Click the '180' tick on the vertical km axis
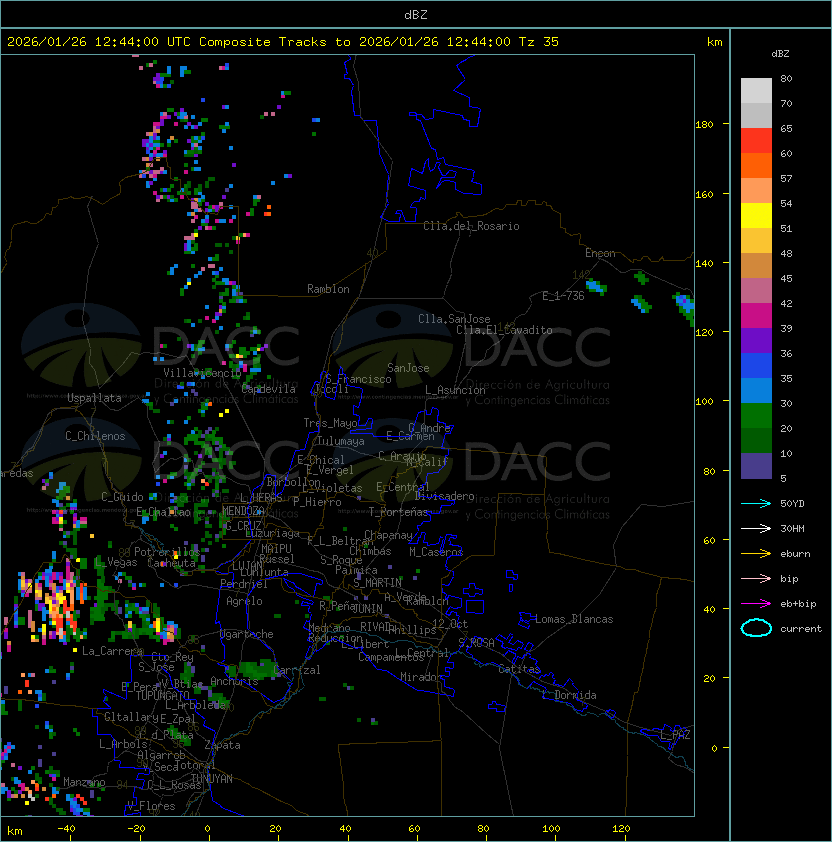The image size is (832, 842). click(x=704, y=125)
